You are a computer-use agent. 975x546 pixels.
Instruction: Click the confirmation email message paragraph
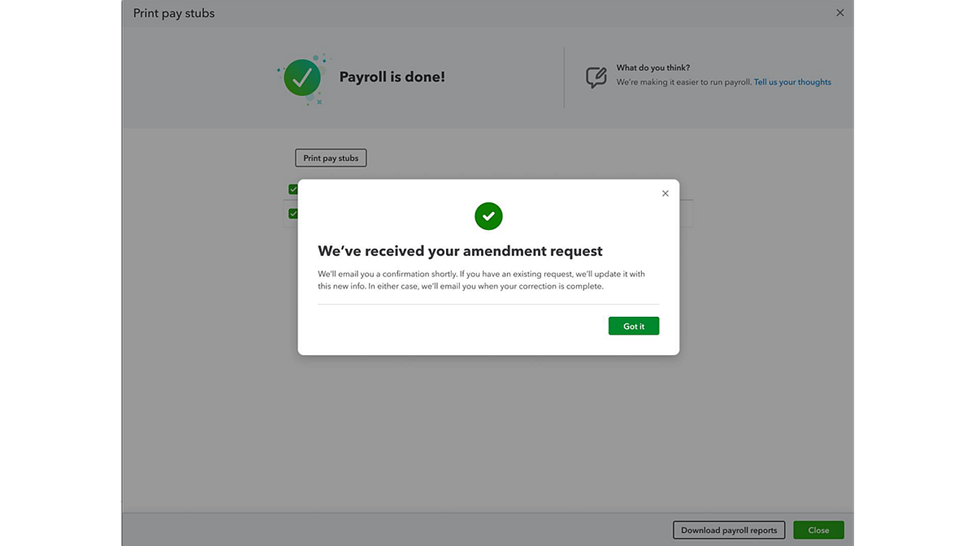click(x=481, y=280)
